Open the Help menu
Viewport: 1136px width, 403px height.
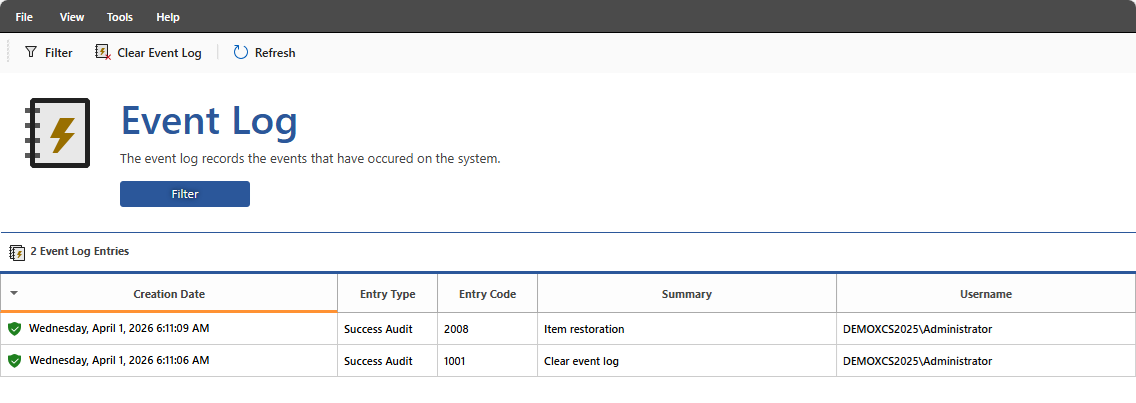tap(168, 17)
